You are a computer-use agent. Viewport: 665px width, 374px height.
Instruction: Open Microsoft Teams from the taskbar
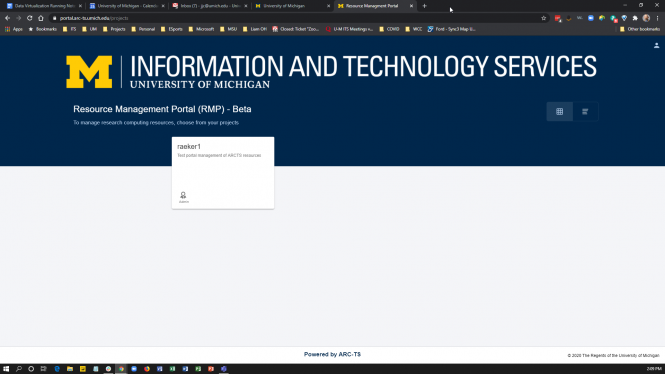tap(224, 369)
